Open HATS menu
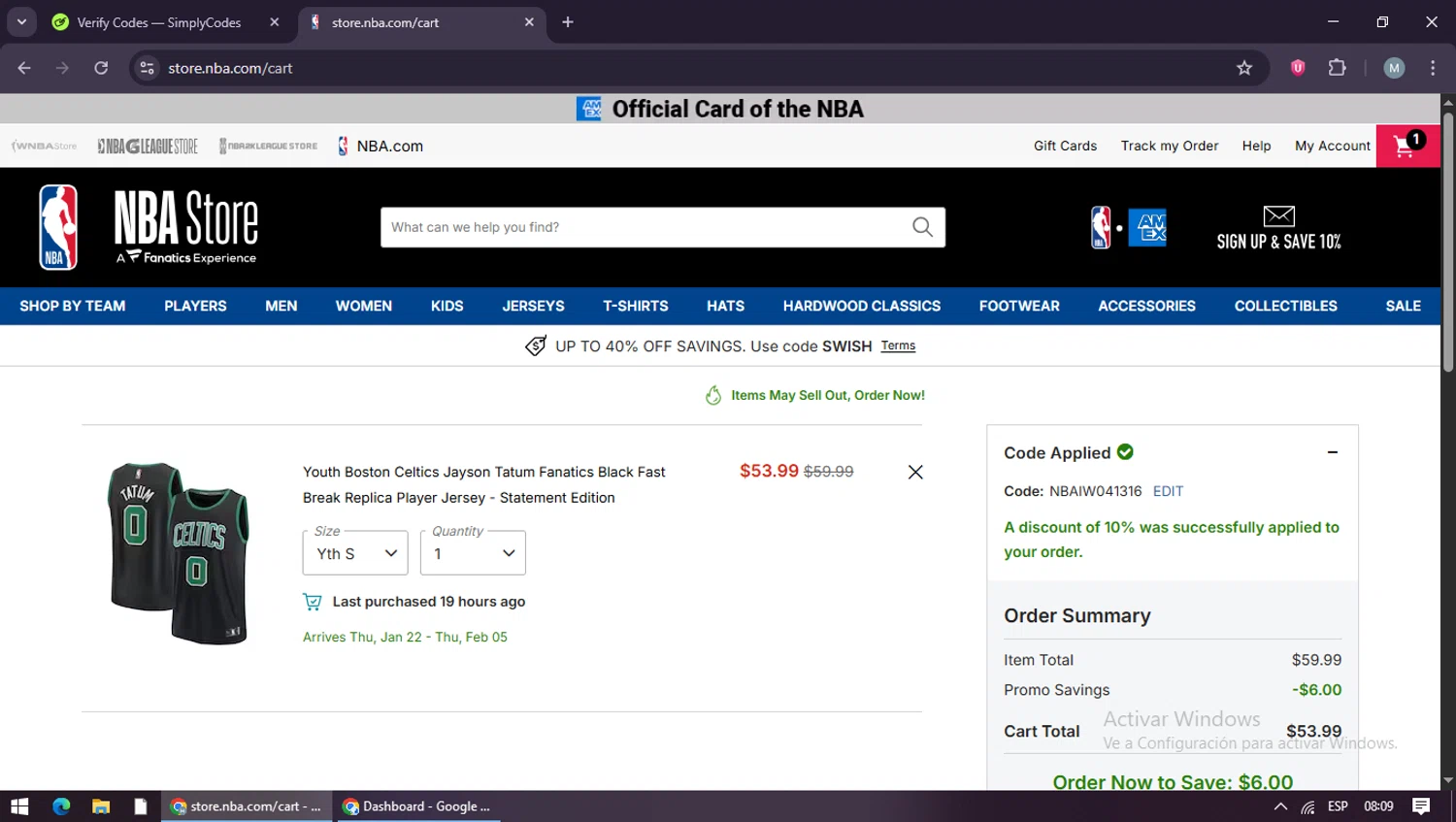 pyautogui.click(x=725, y=306)
